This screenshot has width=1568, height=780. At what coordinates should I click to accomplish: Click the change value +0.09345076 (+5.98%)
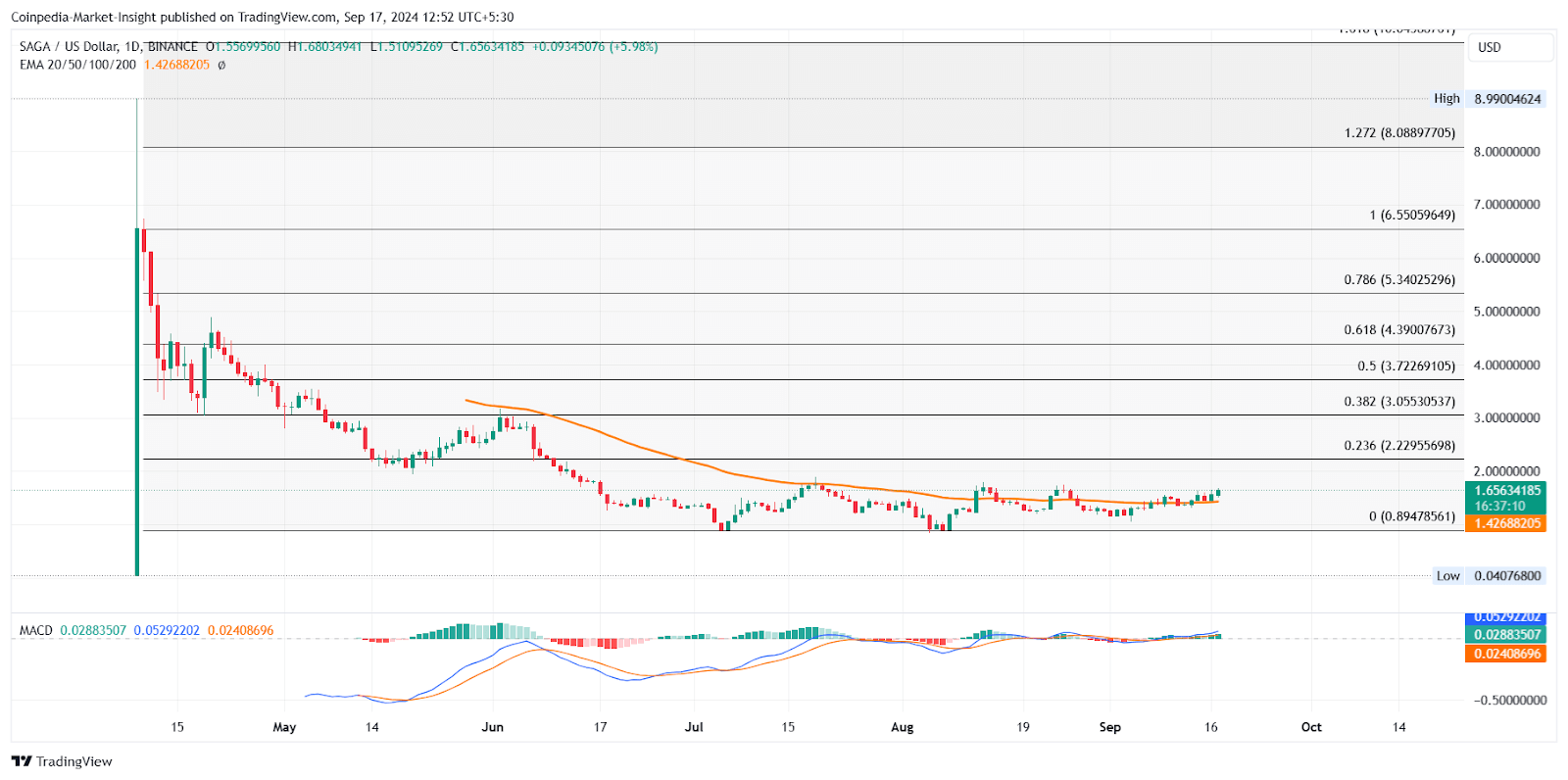tap(595, 46)
